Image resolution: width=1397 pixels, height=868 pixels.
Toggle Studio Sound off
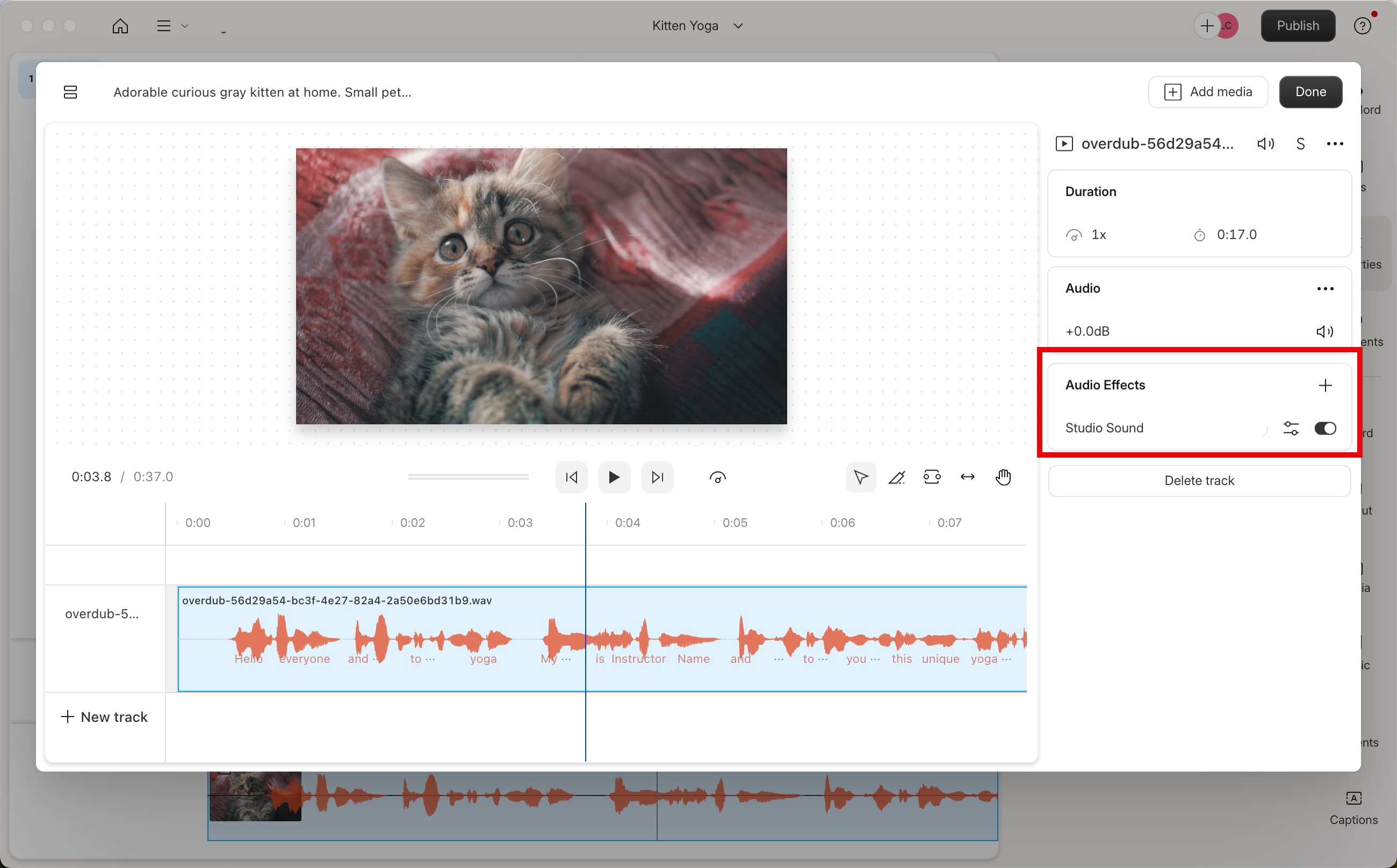[1324, 428]
